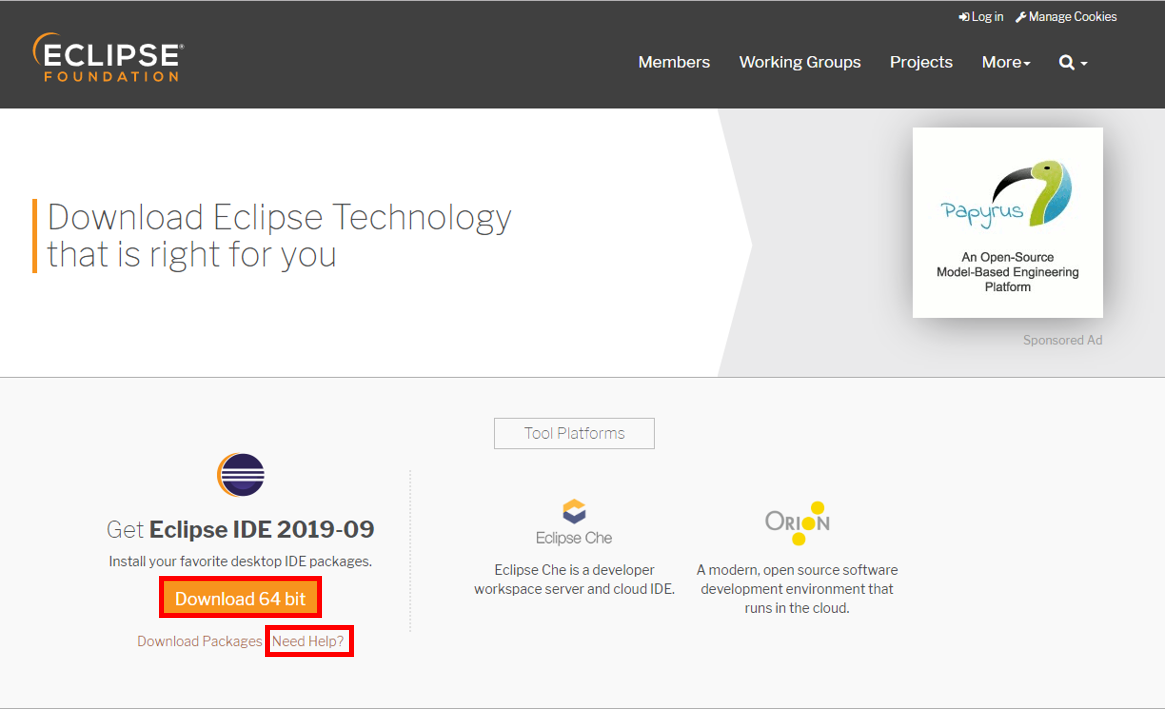Screen dimensions: 1165x709
Task: Click the Papyrus sponsored ad
Action: [1007, 222]
